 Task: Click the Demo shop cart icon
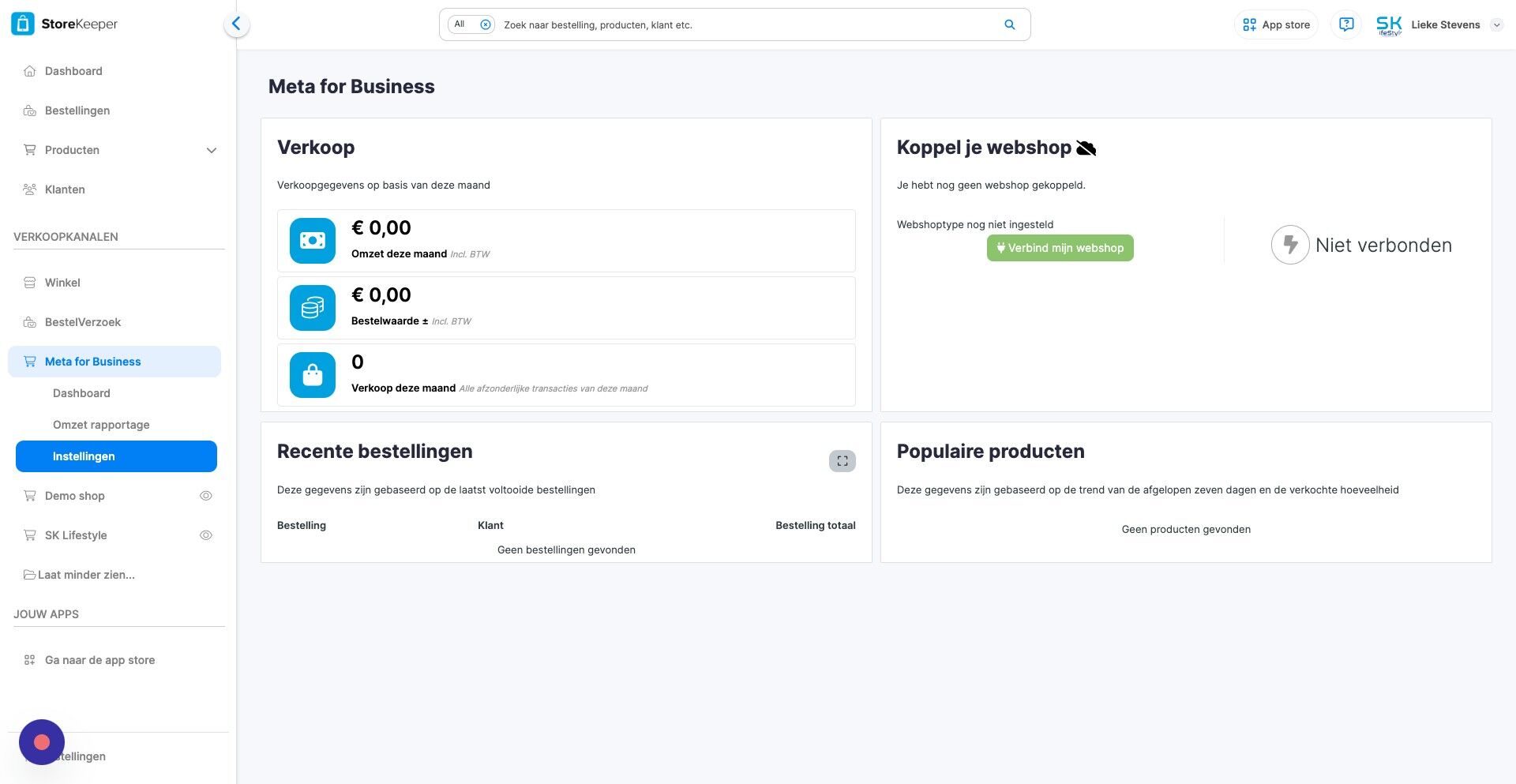[30, 496]
